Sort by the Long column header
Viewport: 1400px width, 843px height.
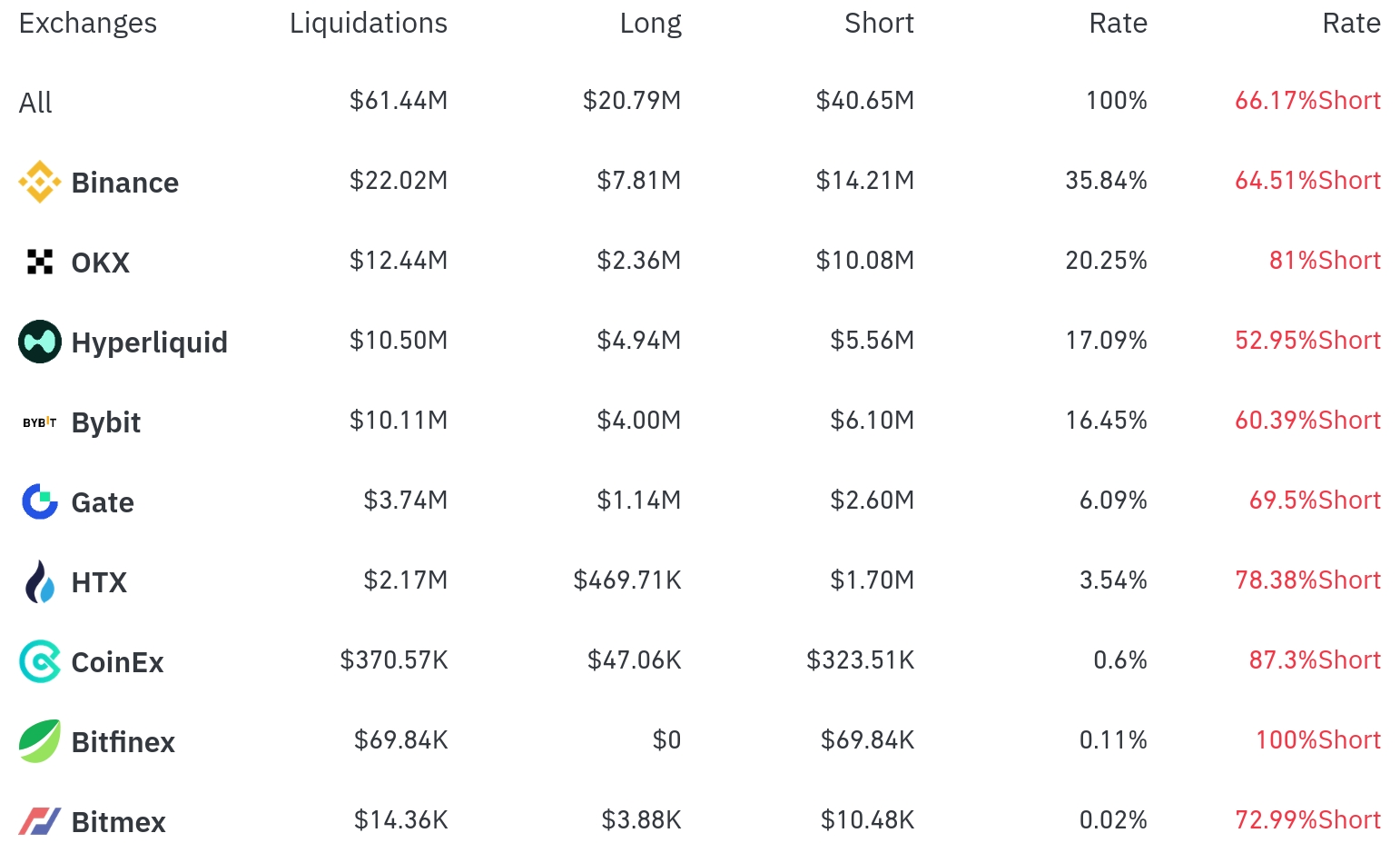click(x=650, y=24)
